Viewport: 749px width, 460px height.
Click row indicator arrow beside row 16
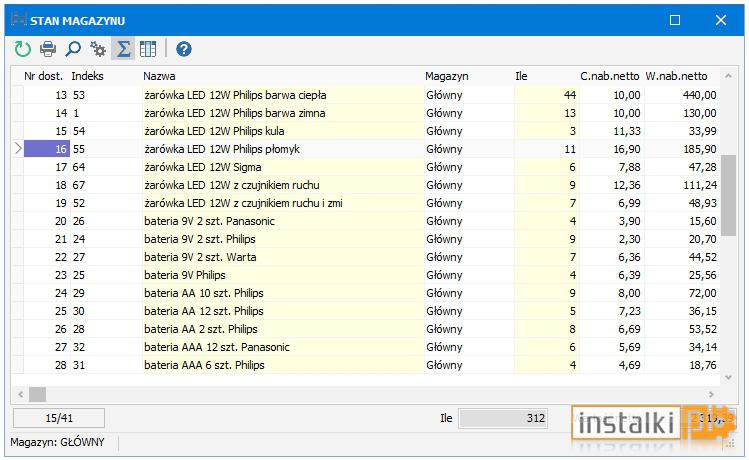click(x=18, y=149)
